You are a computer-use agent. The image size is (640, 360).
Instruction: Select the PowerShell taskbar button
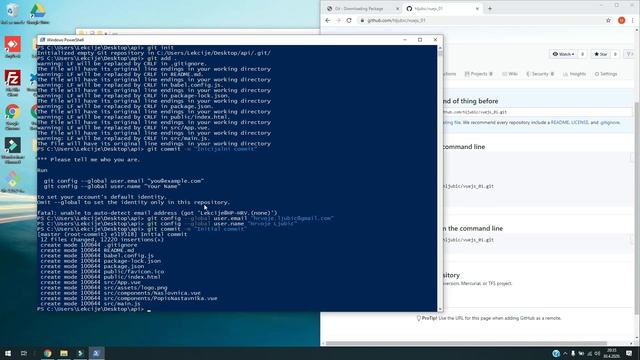96,353
